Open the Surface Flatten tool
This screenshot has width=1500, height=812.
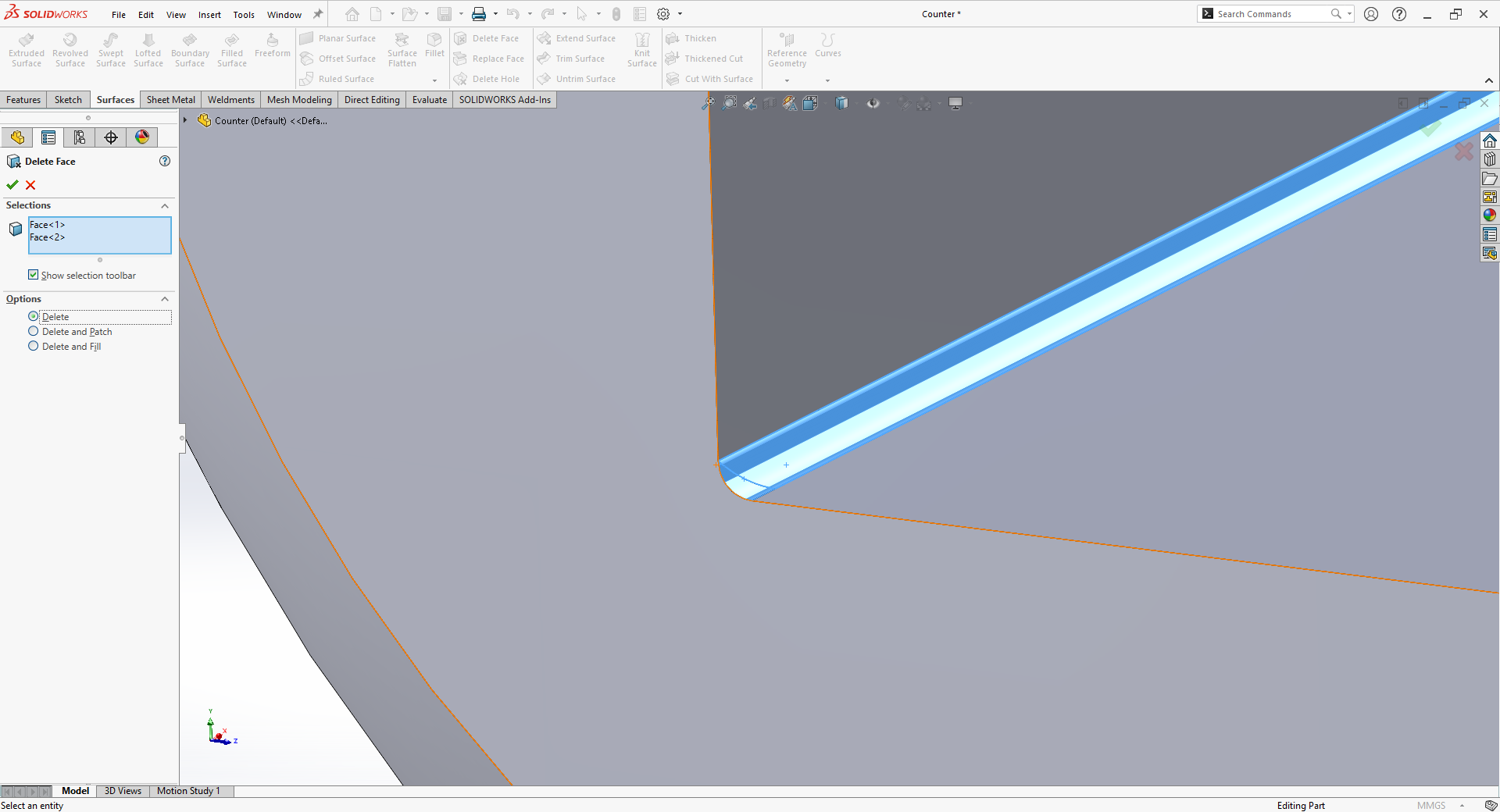coord(402,48)
